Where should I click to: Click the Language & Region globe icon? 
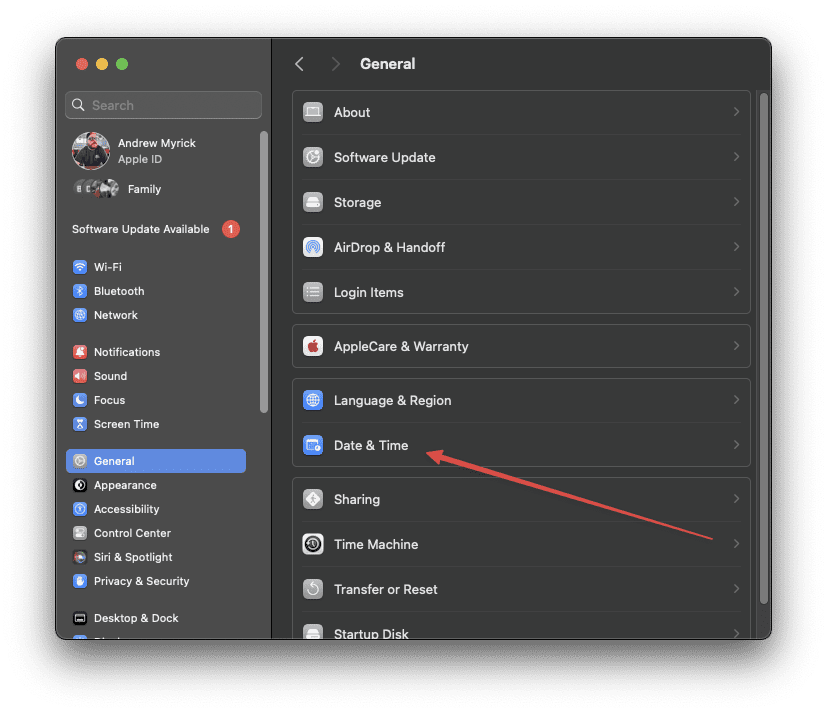pyautogui.click(x=313, y=400)
